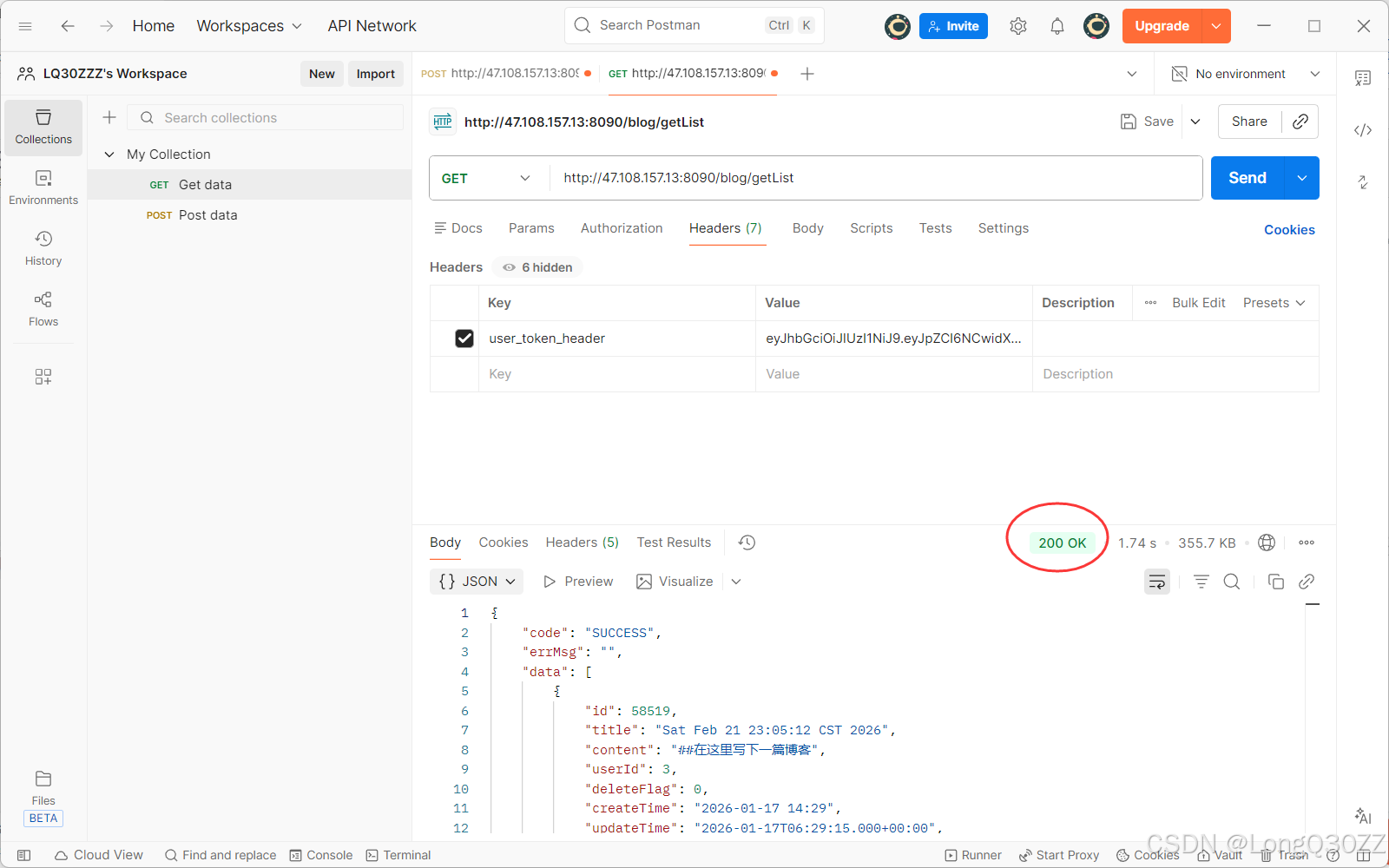Open the No environment selector
The height and width of the screenshot is (868, 1389).
coord(1246,74)
